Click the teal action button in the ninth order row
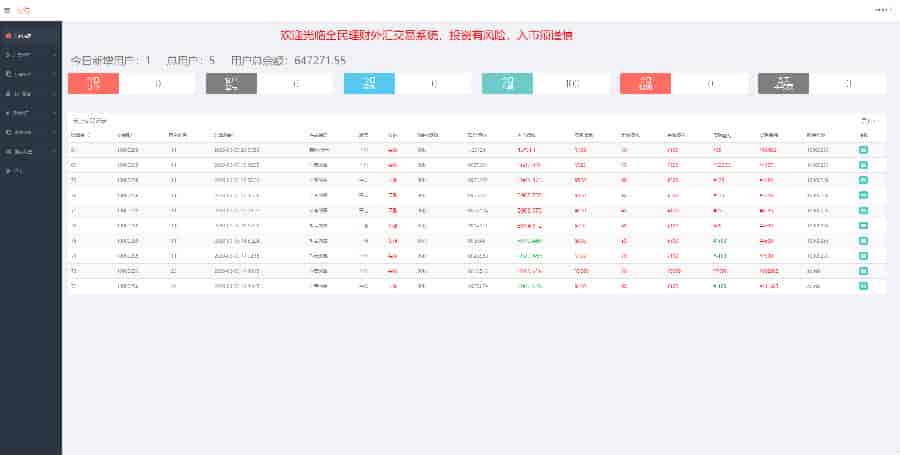 click(863, 271)
